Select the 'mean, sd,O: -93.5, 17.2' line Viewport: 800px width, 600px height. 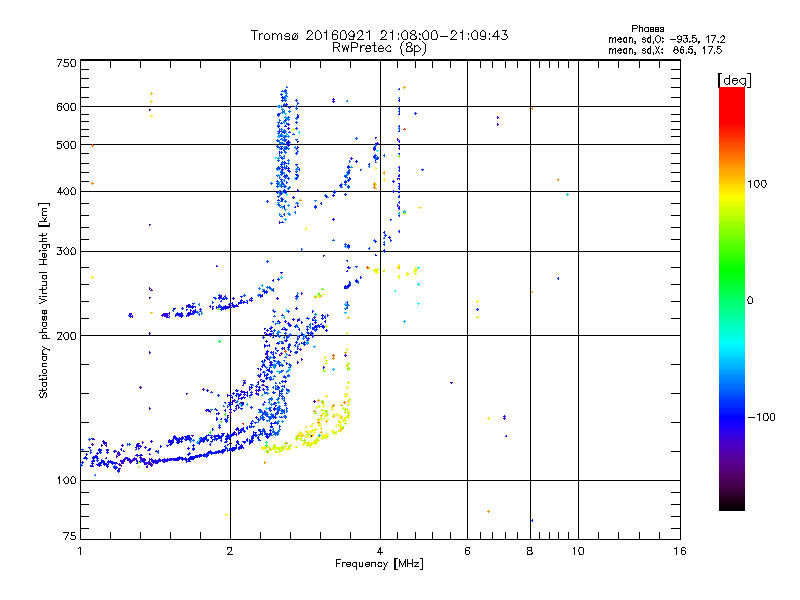click(666, 39)
